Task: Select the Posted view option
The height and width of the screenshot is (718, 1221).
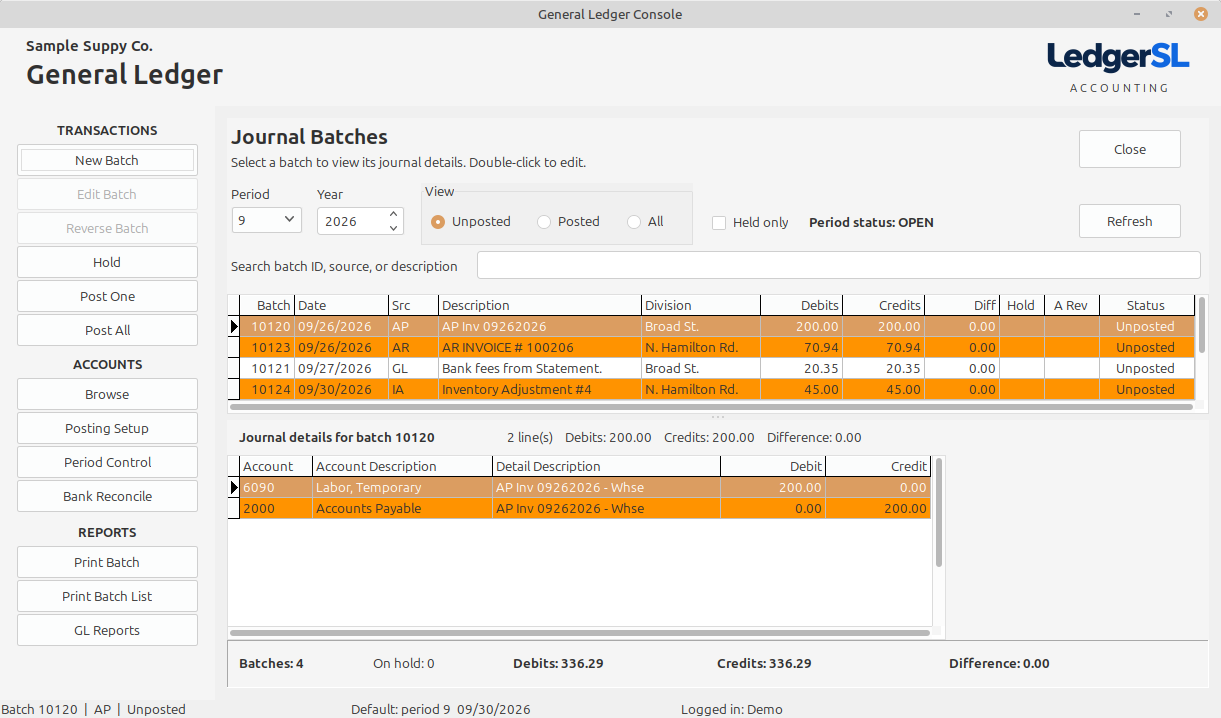Action: click(x=568, y=221)
